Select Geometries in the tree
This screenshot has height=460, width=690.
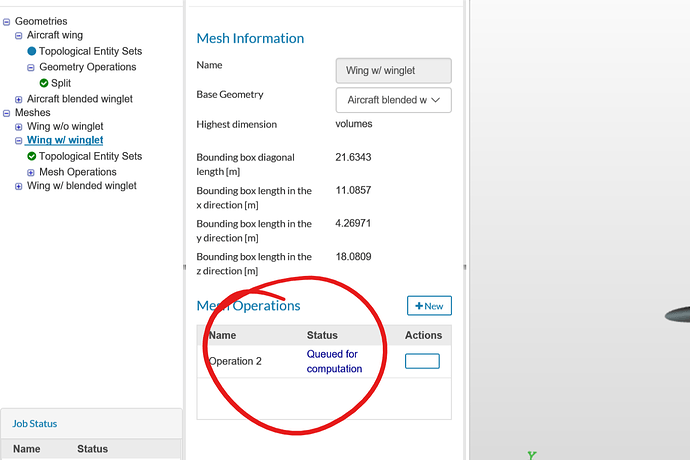point(41,21)
